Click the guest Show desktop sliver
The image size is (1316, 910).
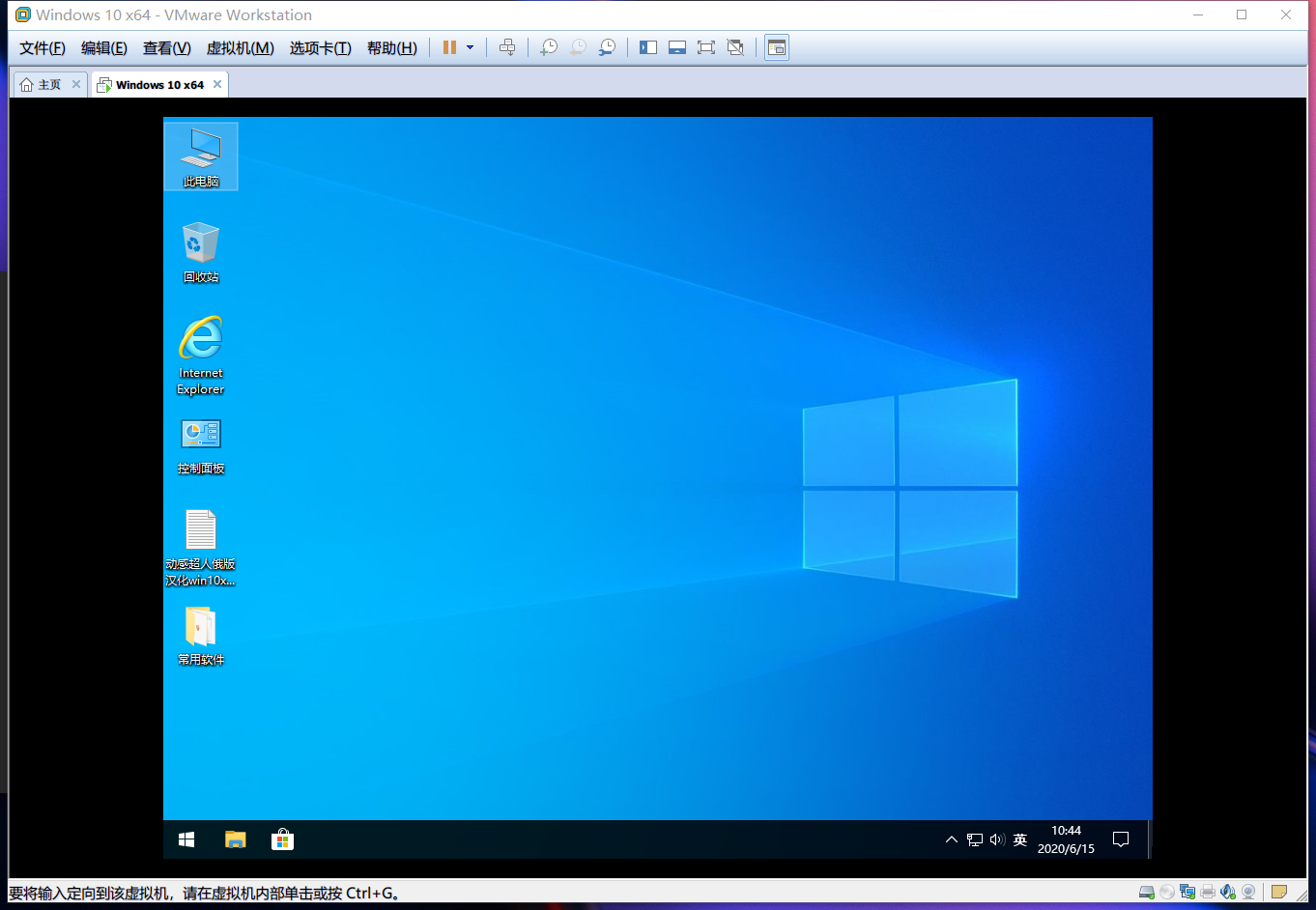click(x=1150, y=839)
